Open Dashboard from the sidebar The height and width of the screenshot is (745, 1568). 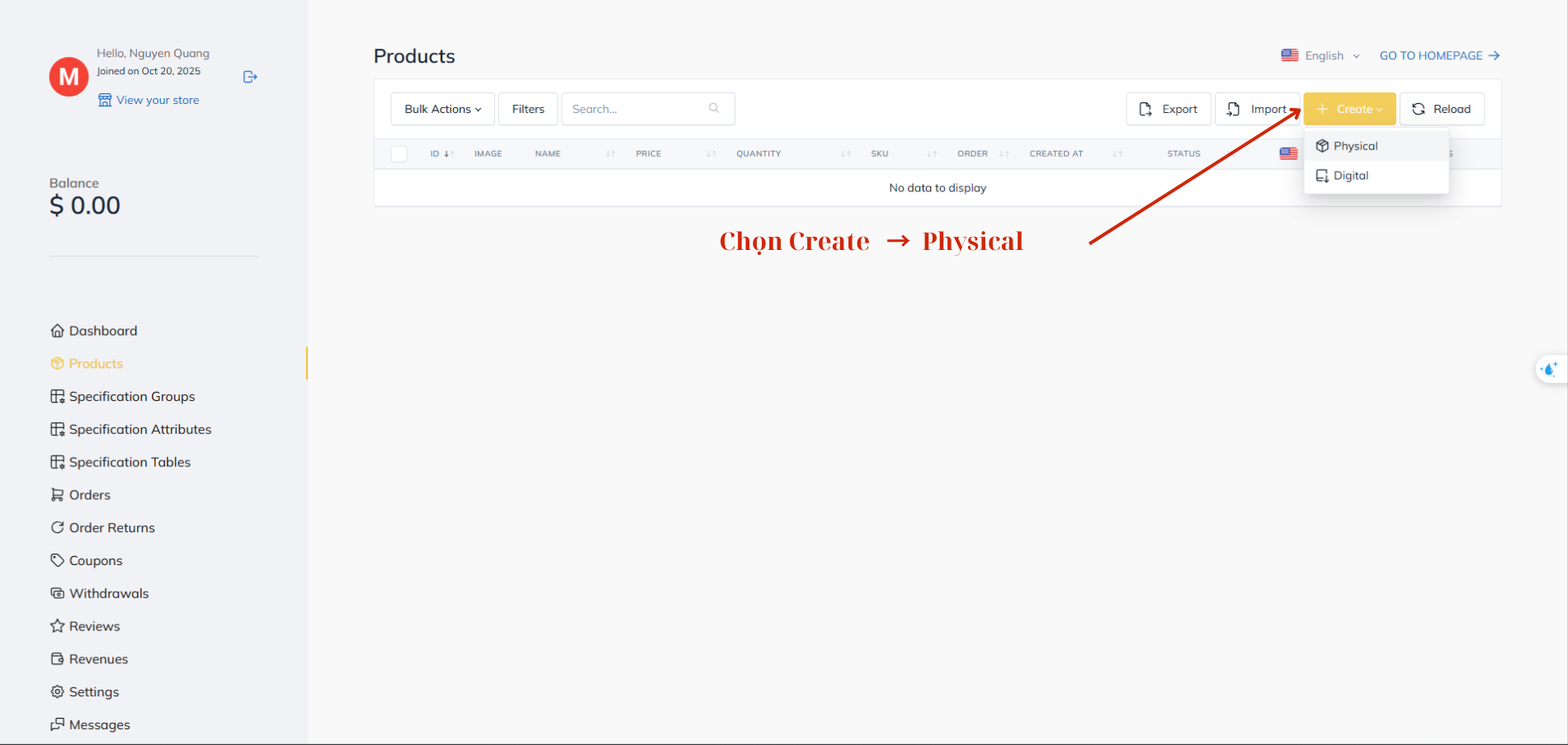pos(102,331)
